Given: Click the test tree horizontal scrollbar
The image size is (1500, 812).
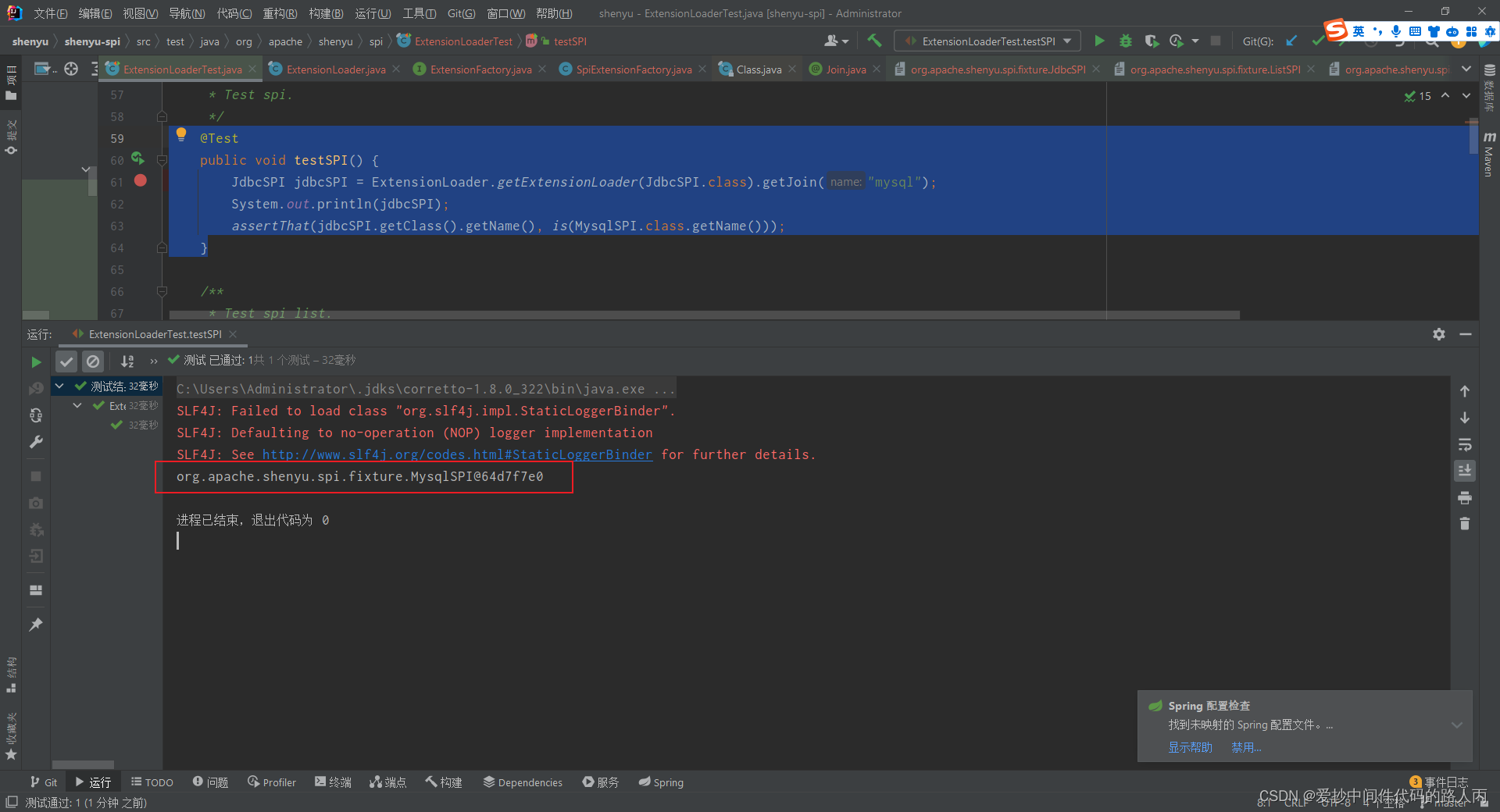Looking at the screenshot, I should pyautogui.click(x=83, y=764).
